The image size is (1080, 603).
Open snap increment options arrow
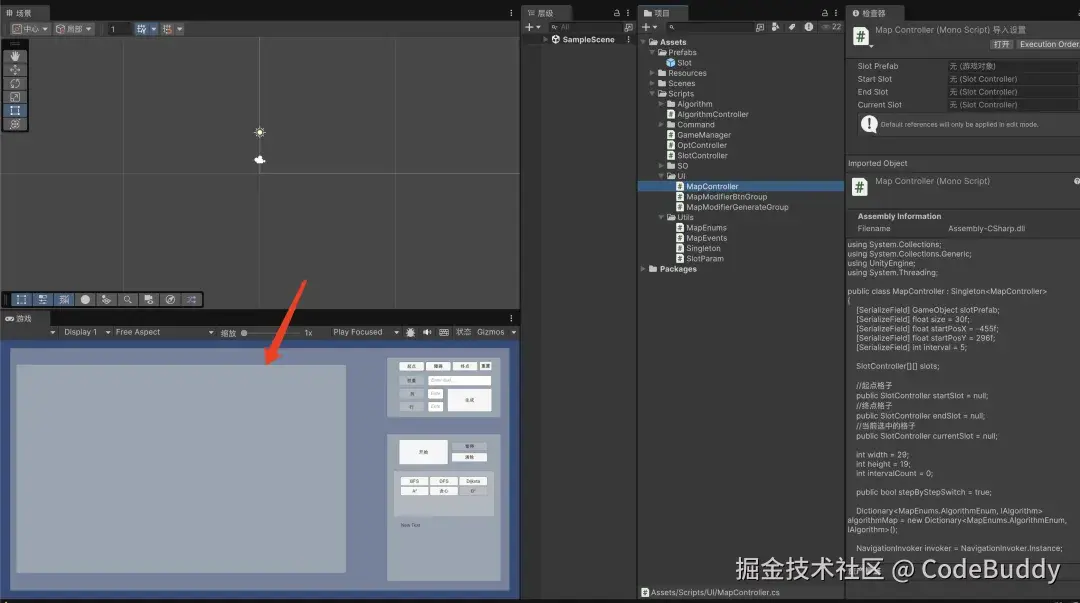[x=180, y=29]
